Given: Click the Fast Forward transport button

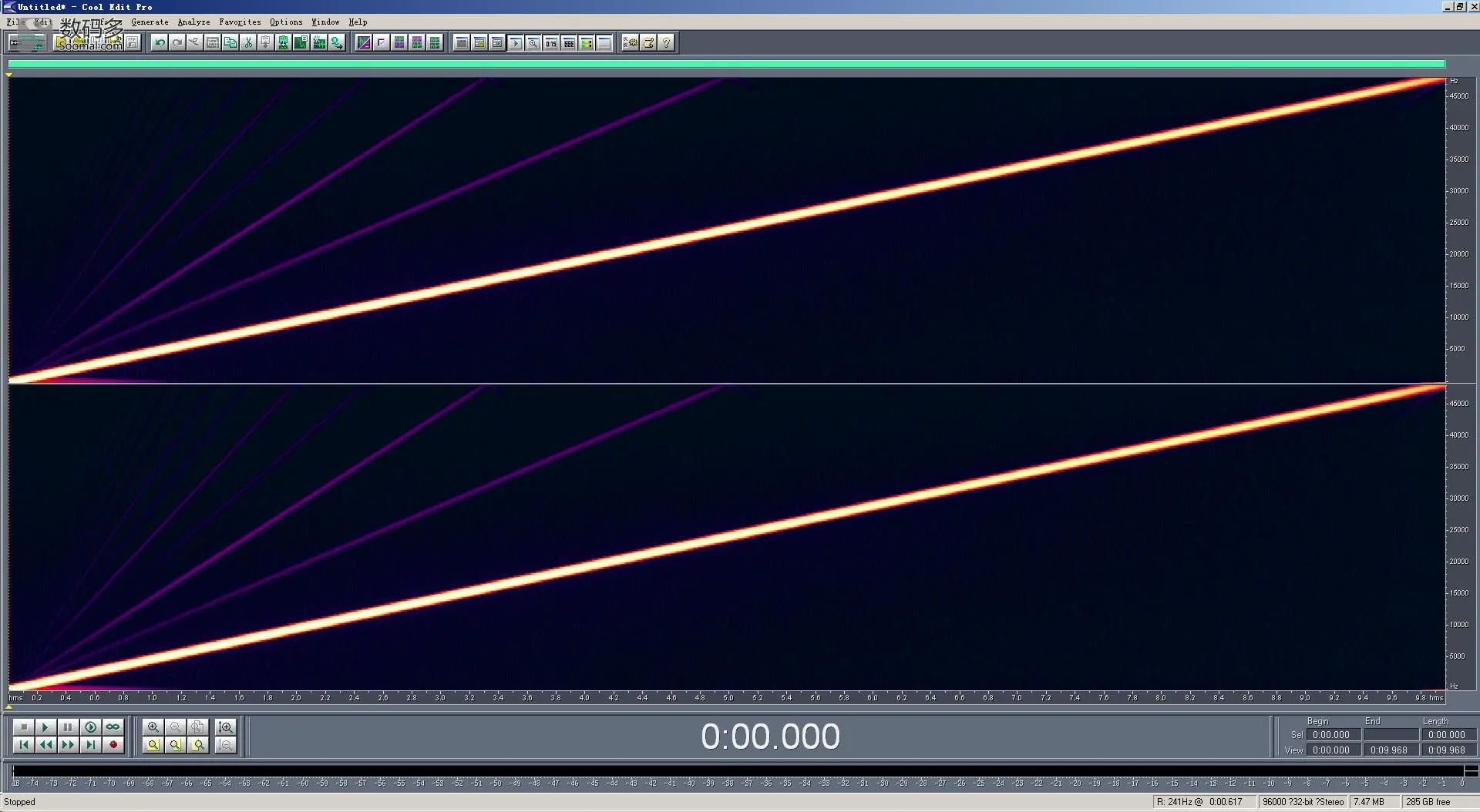Looking at the screenshot, I should click(x=68, y=744).
